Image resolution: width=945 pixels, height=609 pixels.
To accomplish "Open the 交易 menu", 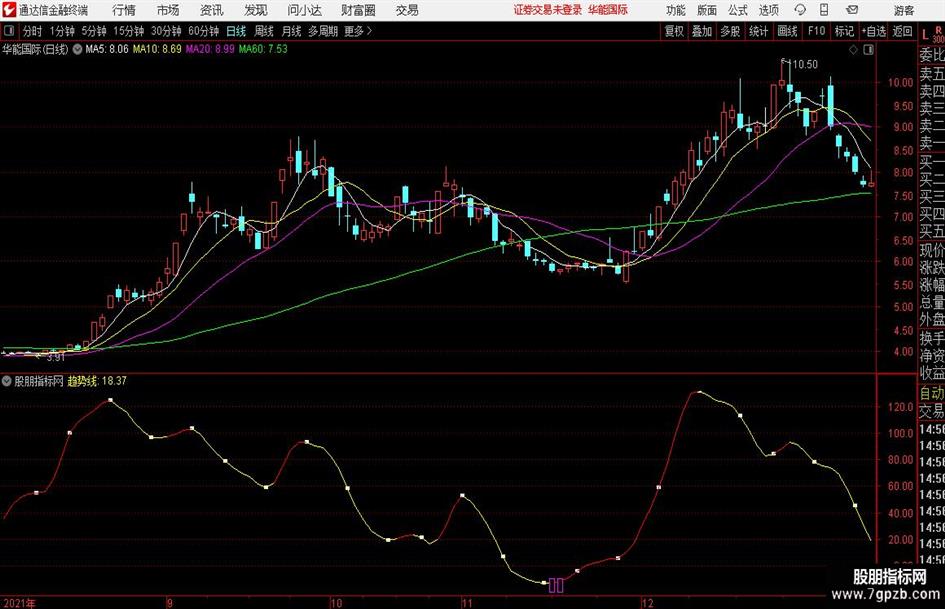I will (x=407, y=10).
